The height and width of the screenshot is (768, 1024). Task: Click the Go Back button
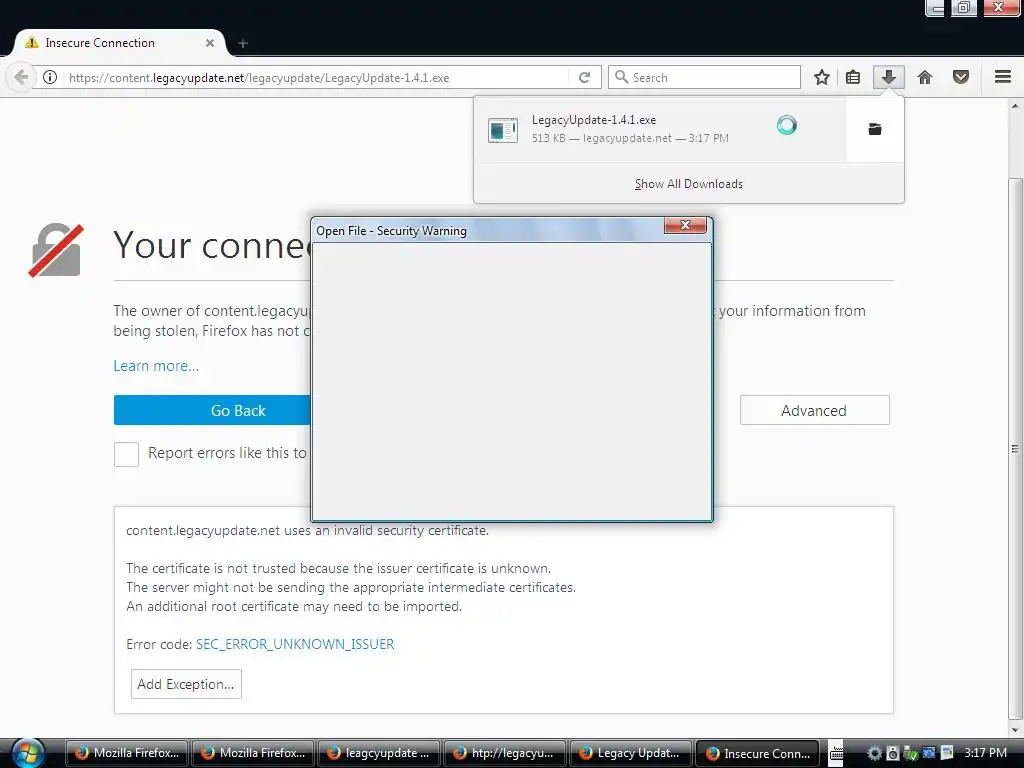pos(212,410)
